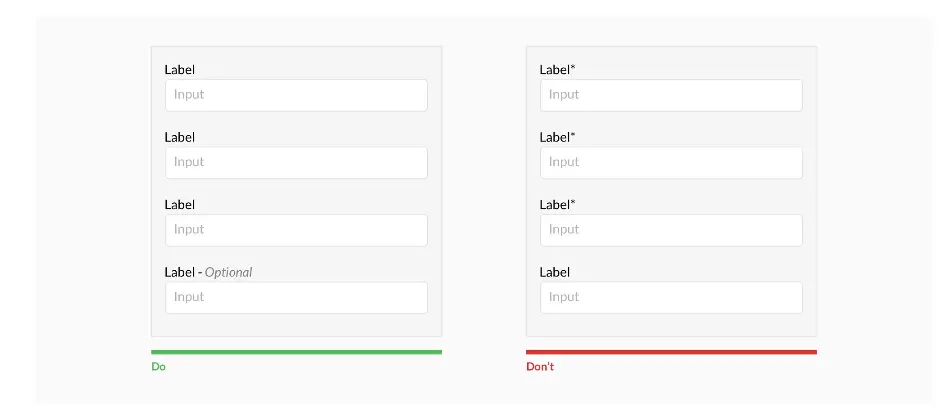Click the red bar under Don't example
Viewport: 949px width, 411px height.
[x=671, y=352]
